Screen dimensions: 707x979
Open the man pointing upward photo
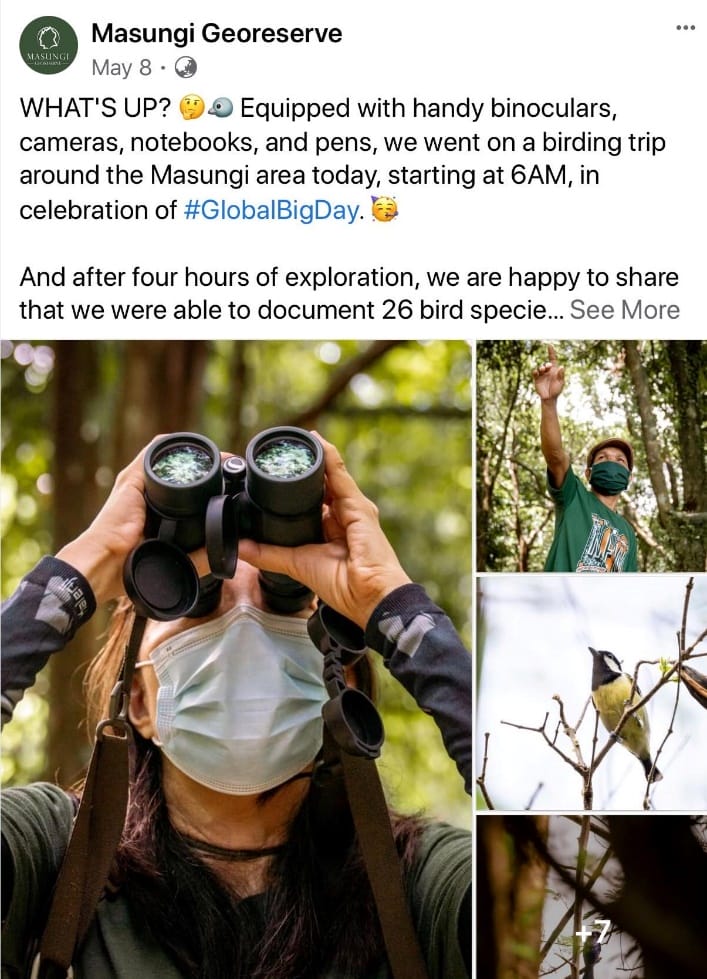[592, 456]
